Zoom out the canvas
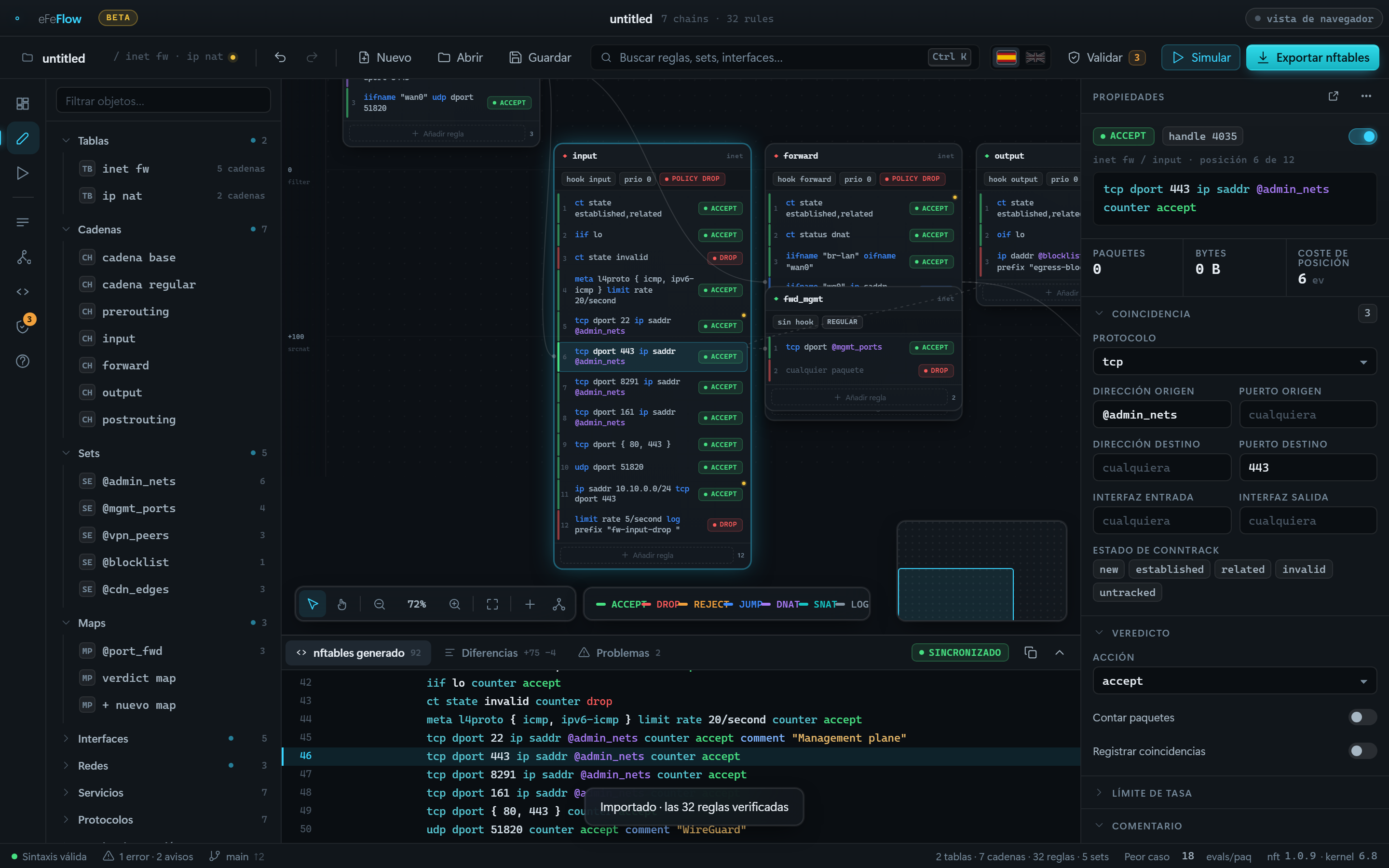 click(380, 604)
